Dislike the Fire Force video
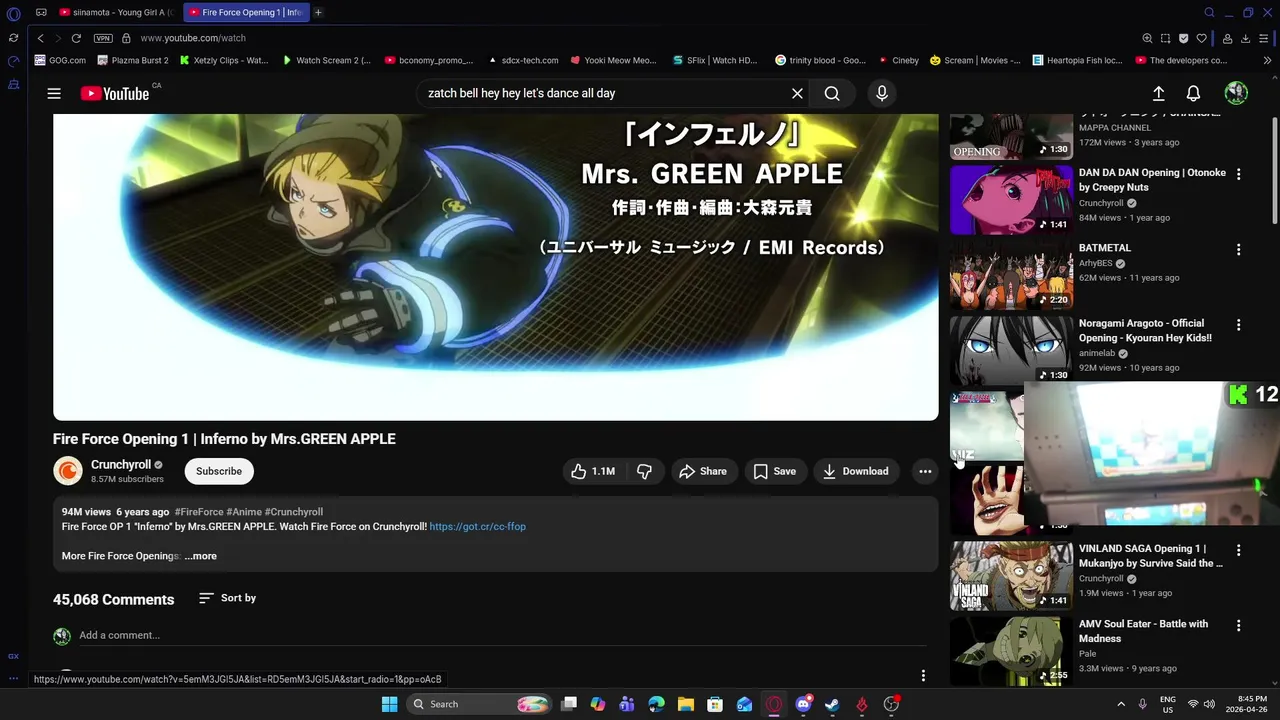1280x720 pixels. click(x=644, y=471)
